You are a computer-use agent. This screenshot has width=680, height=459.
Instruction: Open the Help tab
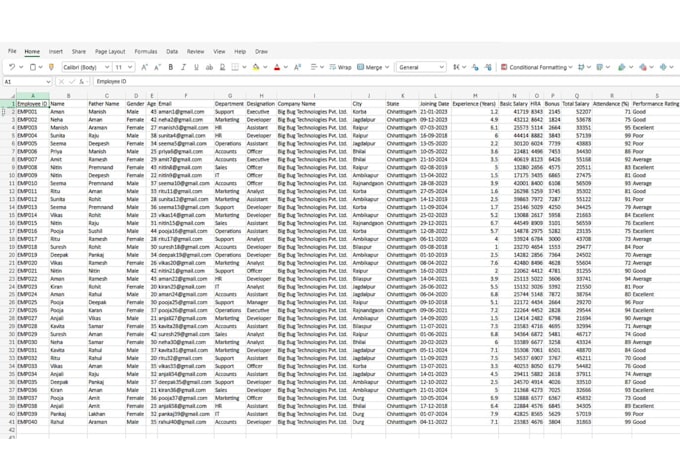pyautogui.click(x=240, y=51)
